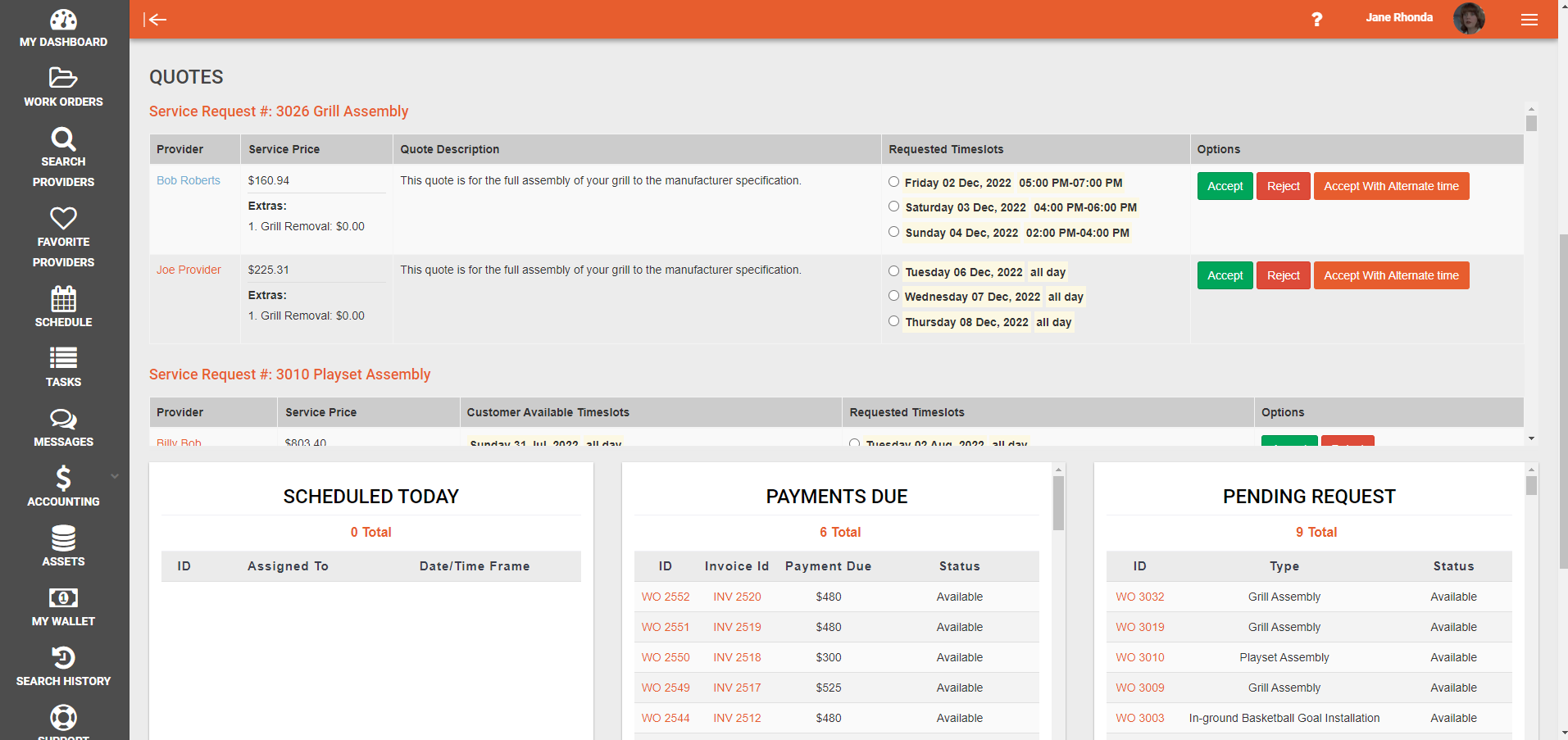This screenshot has height=740, width=1568.
Task: Collapse the sidebar with arrow icon
Action: pyautogui.click(x=155, y=20)
